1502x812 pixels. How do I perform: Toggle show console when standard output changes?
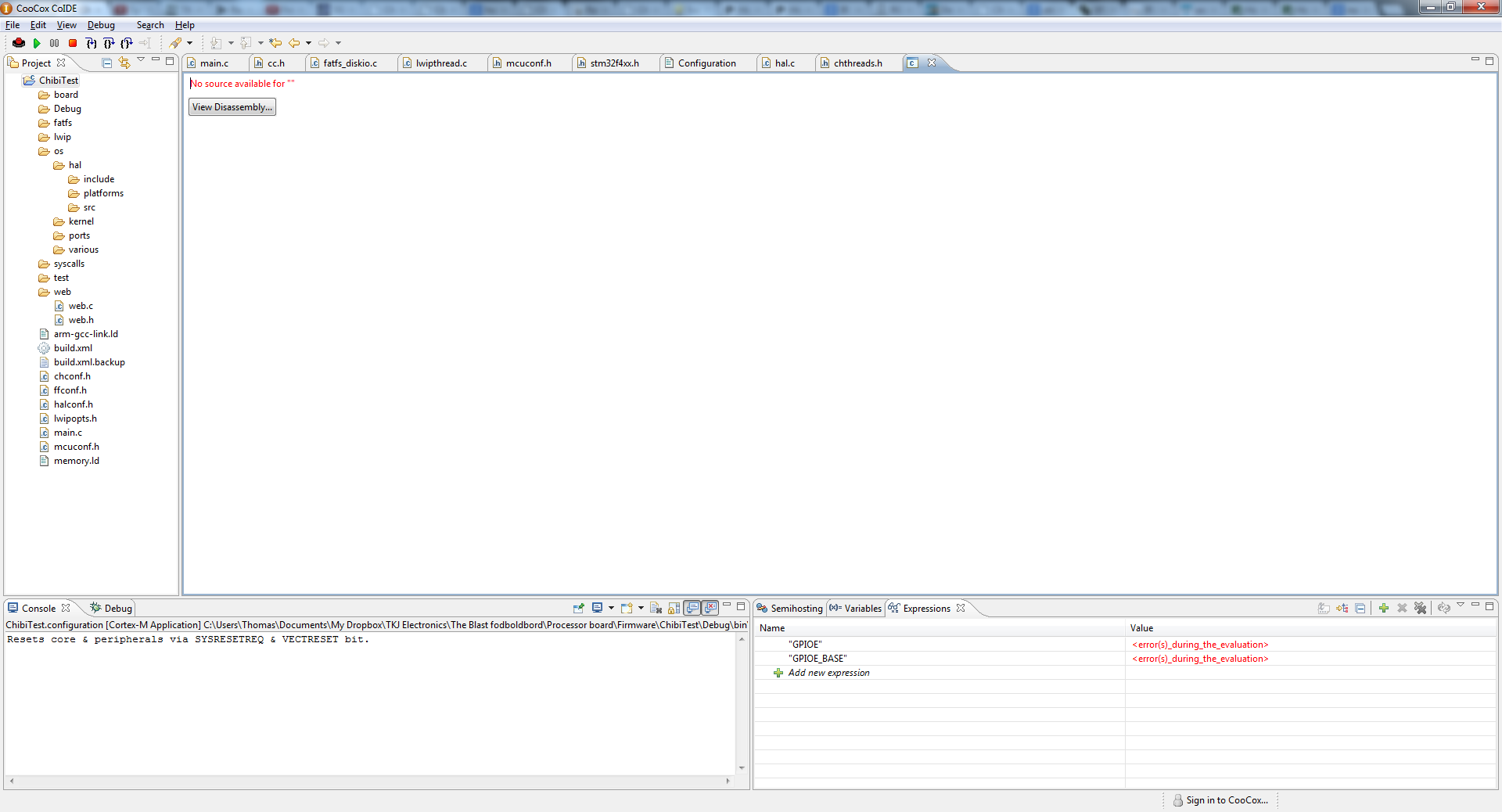[692, 608]
